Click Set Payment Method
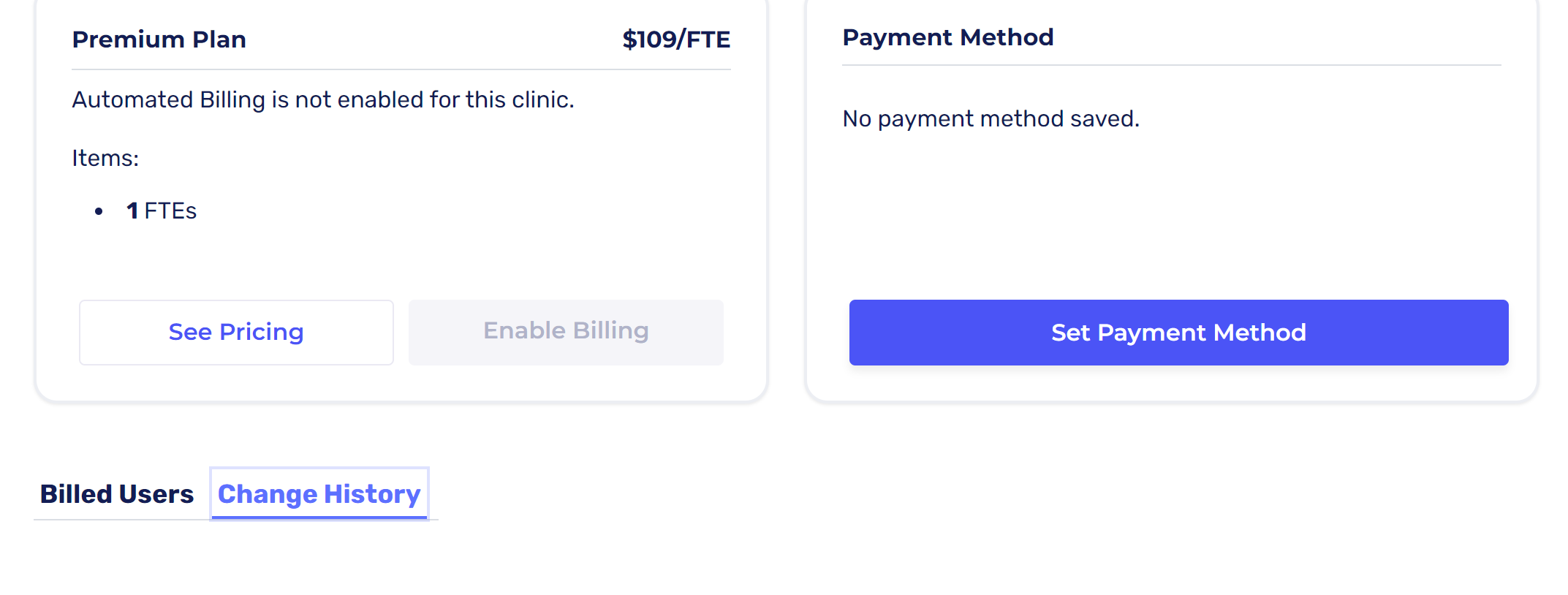This screenshot has width=1568, height=595. 1178,333
